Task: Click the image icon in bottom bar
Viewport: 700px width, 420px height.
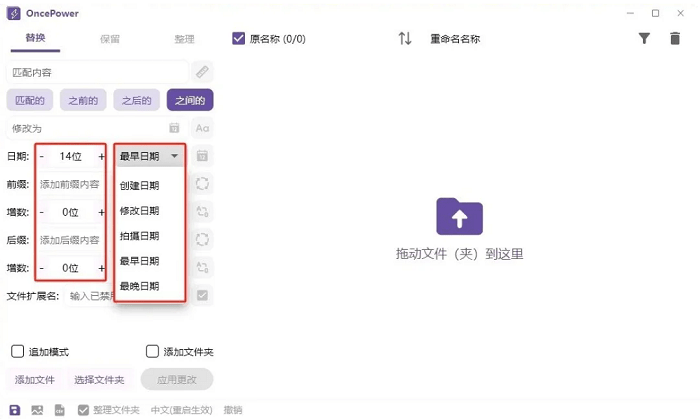Action: click(x=37, y=410)
